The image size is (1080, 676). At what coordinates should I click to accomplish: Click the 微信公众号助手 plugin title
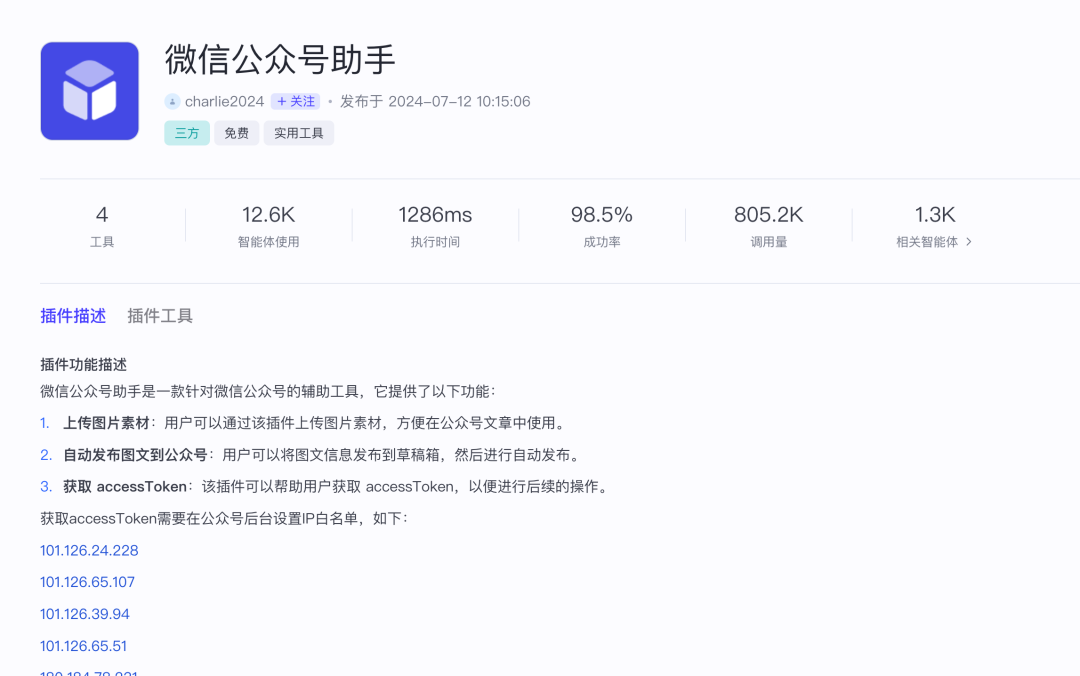(280, 60)
